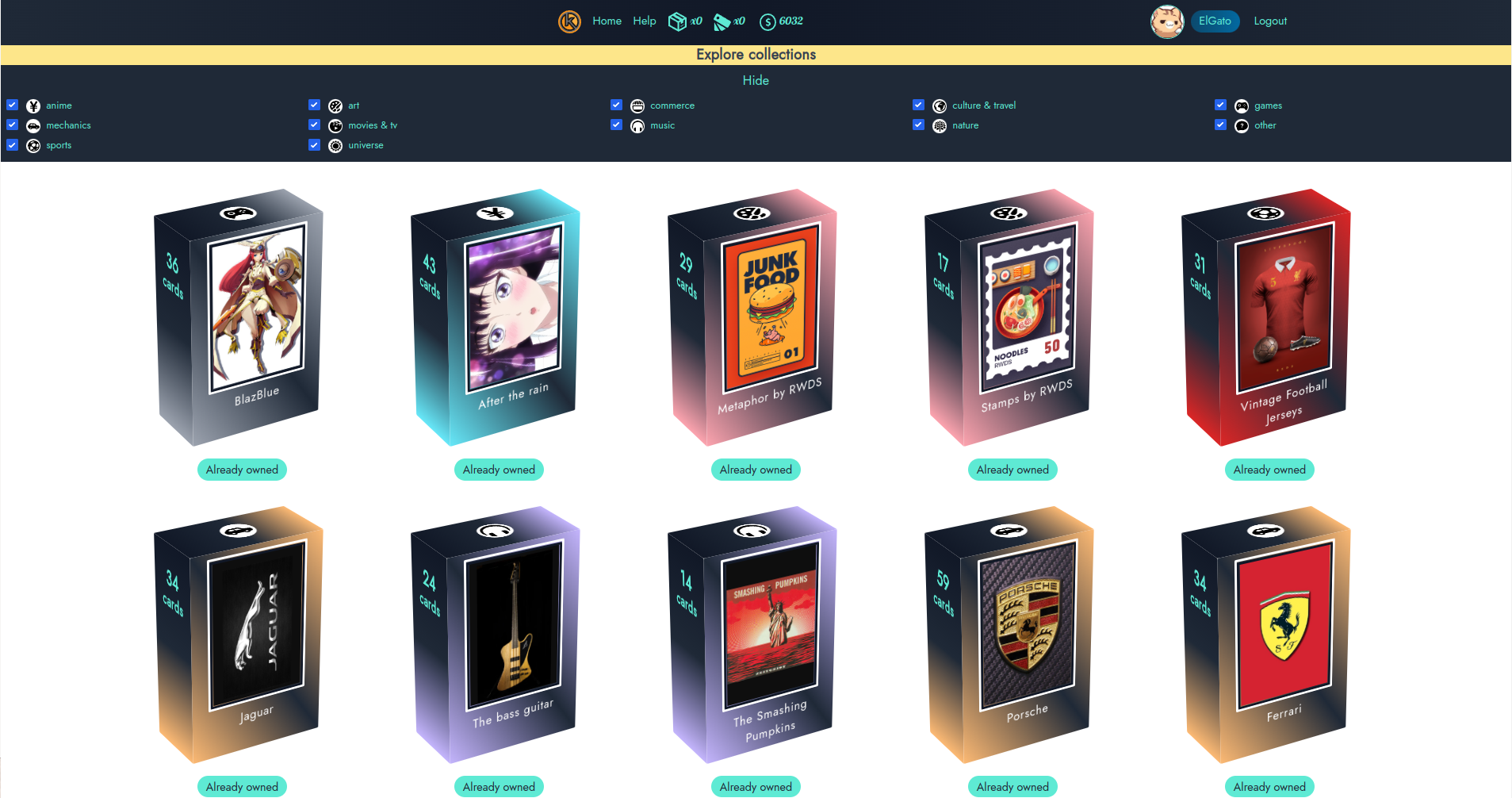1512x798 pixels.
Task: Click the orange K site logo
Action: (569, 21)
